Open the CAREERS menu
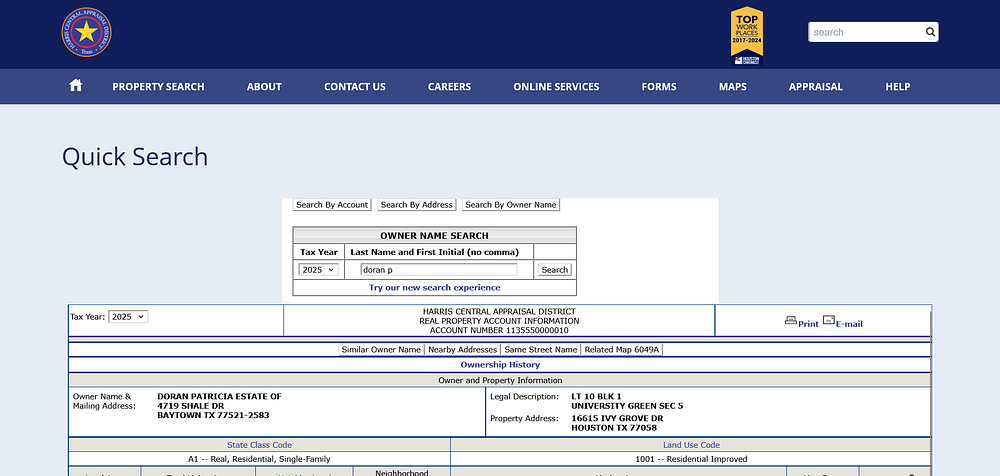This screenshot has height=476, width=1000. pyautogui.click(x=449, y=87)
